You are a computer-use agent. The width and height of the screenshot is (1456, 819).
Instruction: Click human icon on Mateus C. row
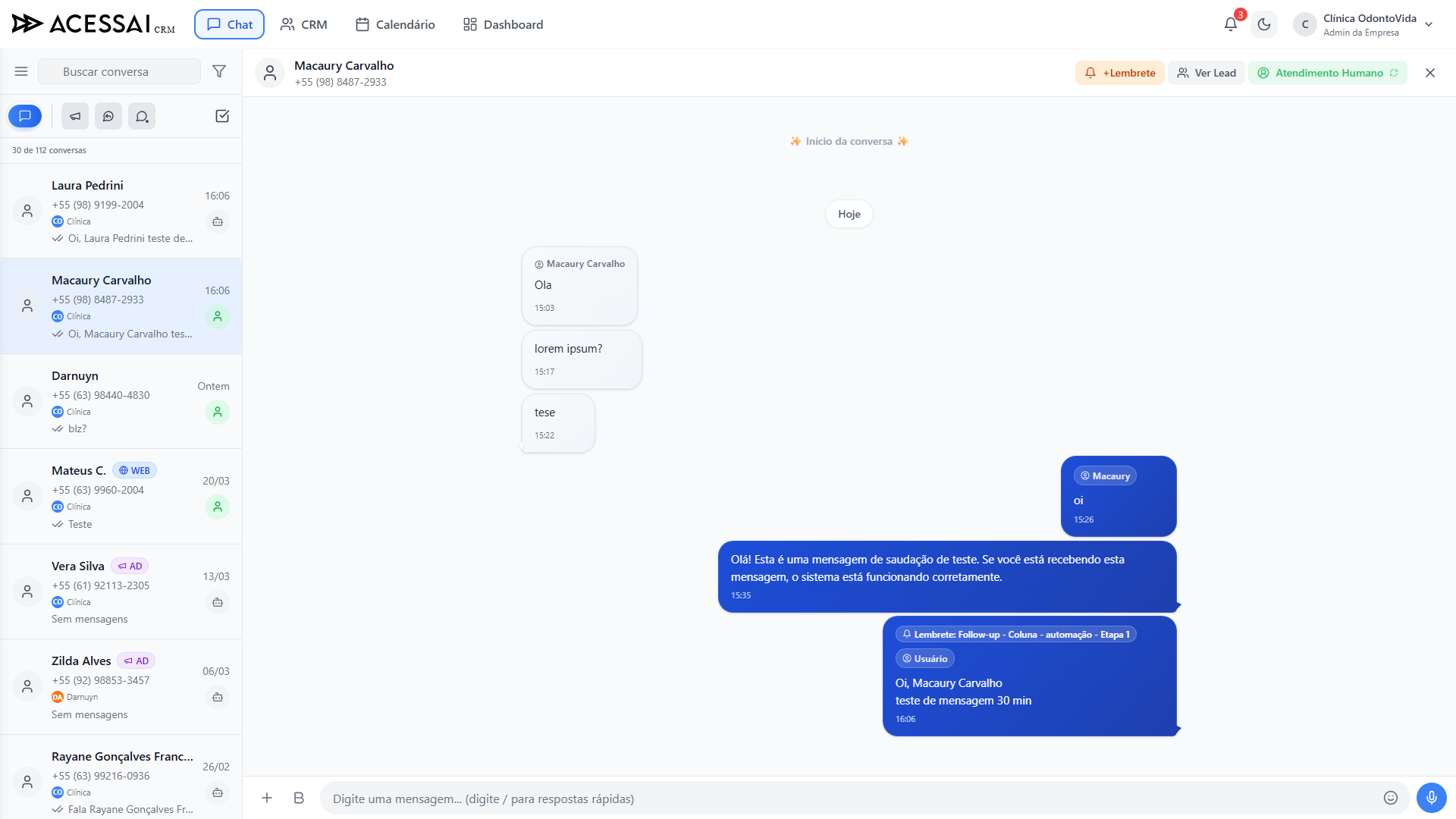click(x=218, y=507)
